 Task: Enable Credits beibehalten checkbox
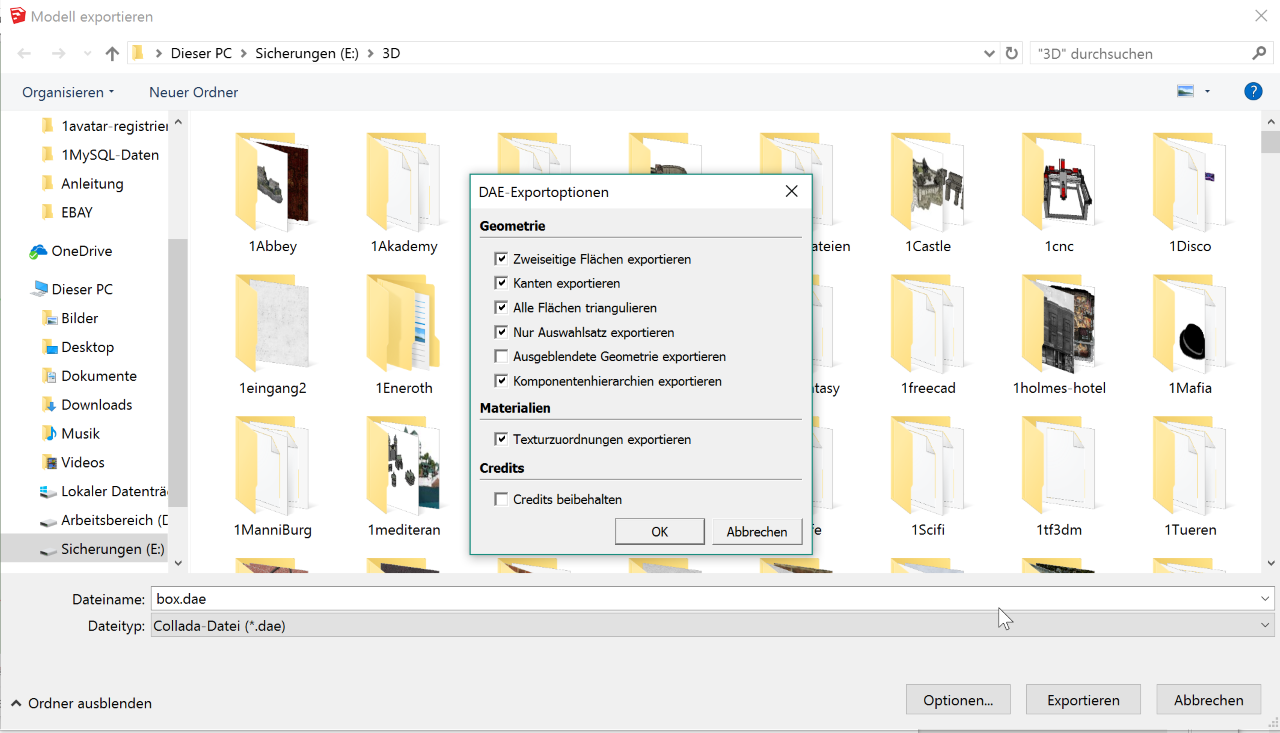tap(501, 499)
